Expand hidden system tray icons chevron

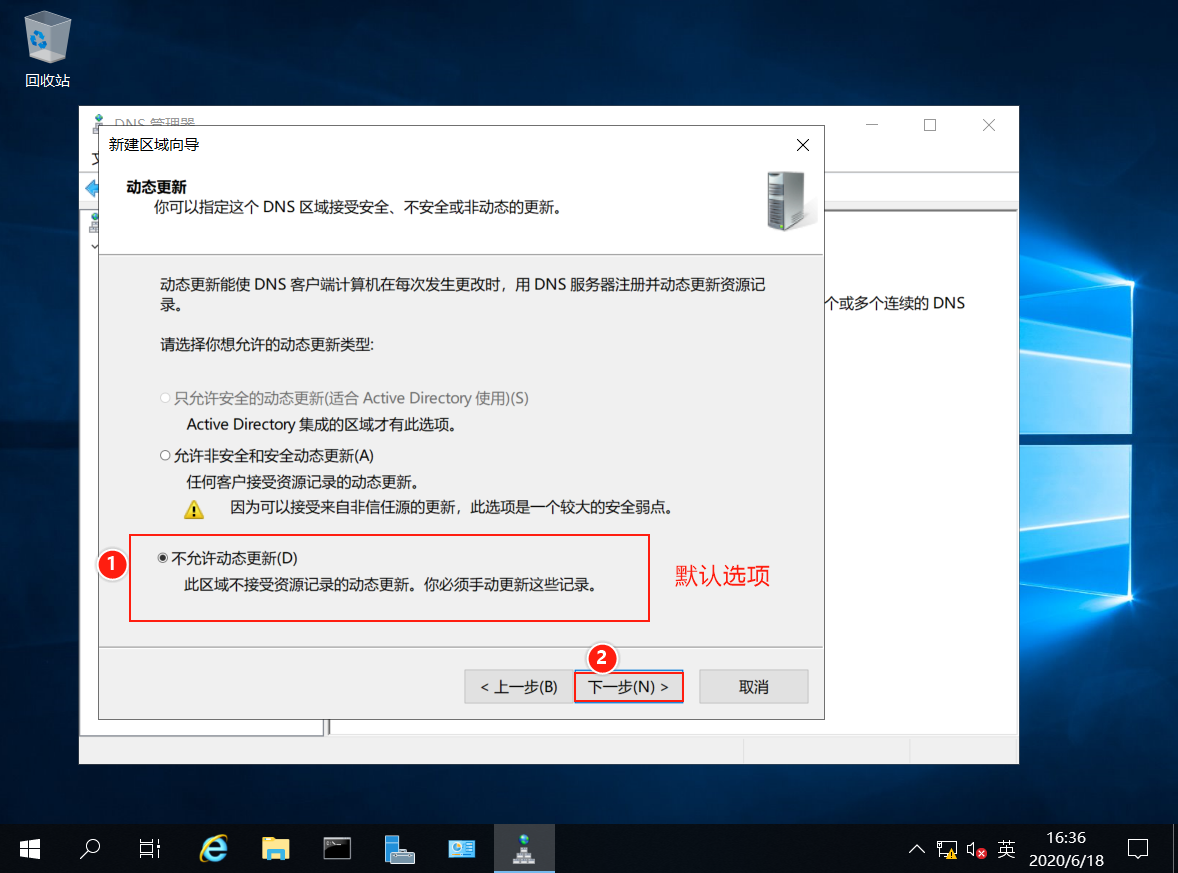click(917, 850)
